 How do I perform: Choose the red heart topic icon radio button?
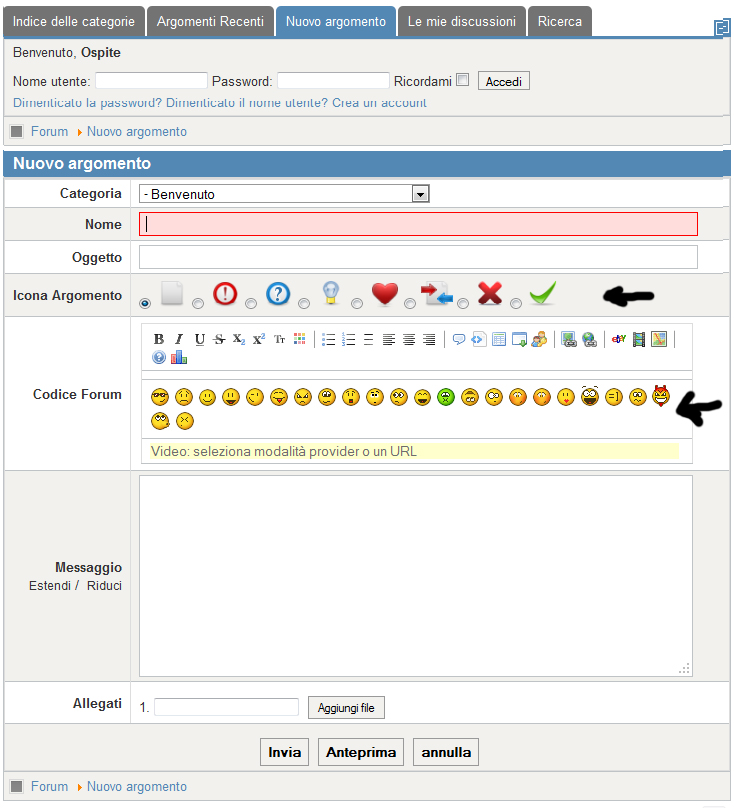357,303
